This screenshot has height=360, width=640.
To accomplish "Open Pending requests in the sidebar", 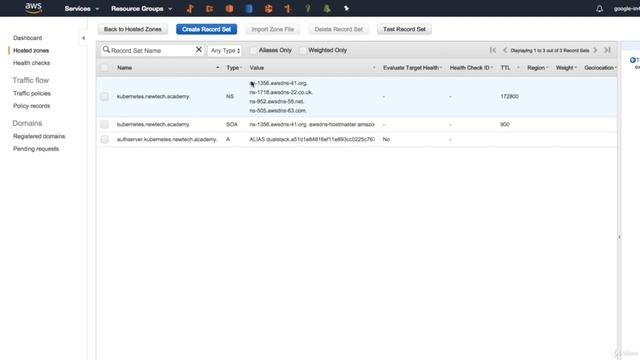I will point(36,149).
